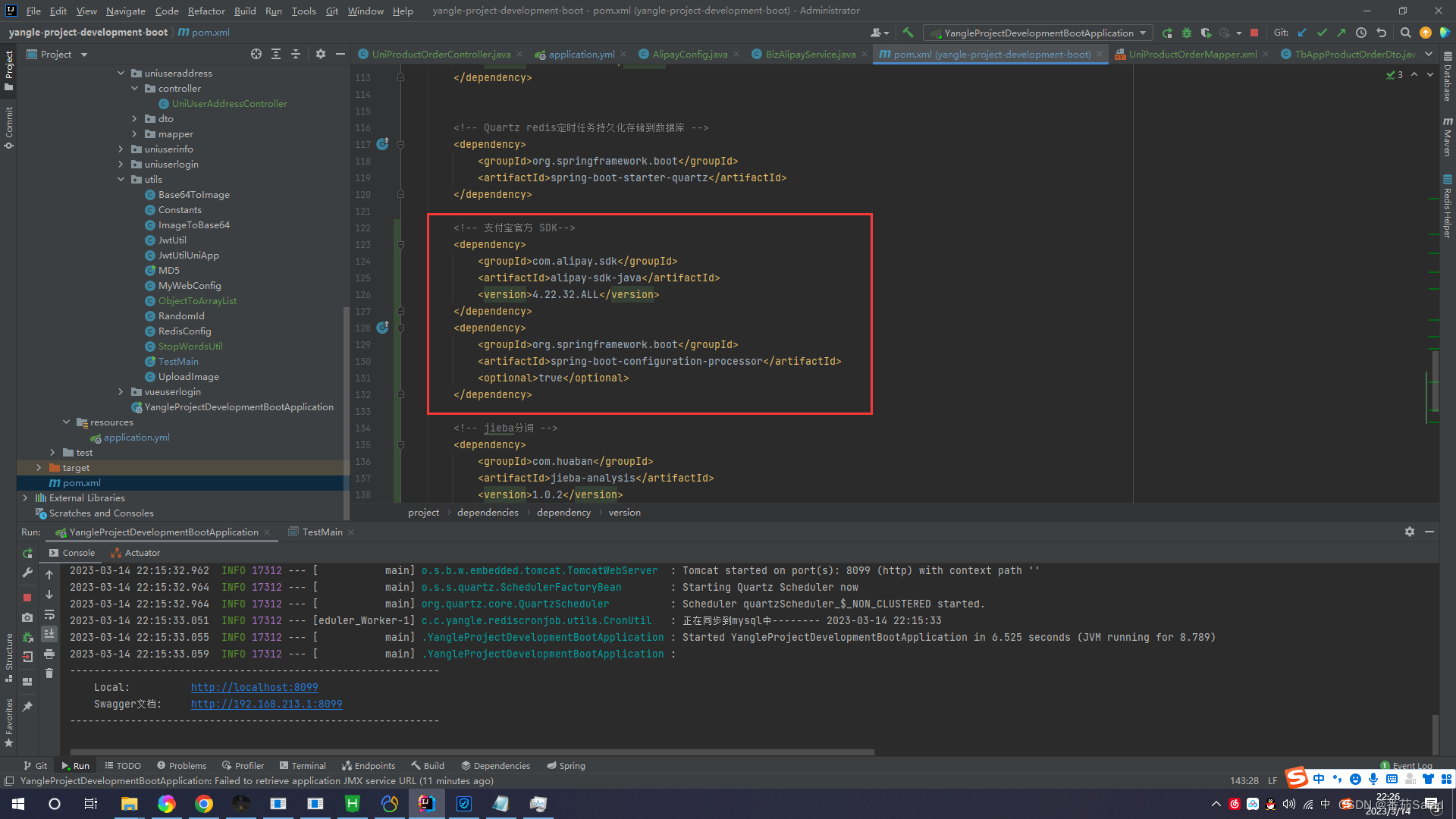
Task: Run with Coverage shield icon
Action: point(1206,33)
